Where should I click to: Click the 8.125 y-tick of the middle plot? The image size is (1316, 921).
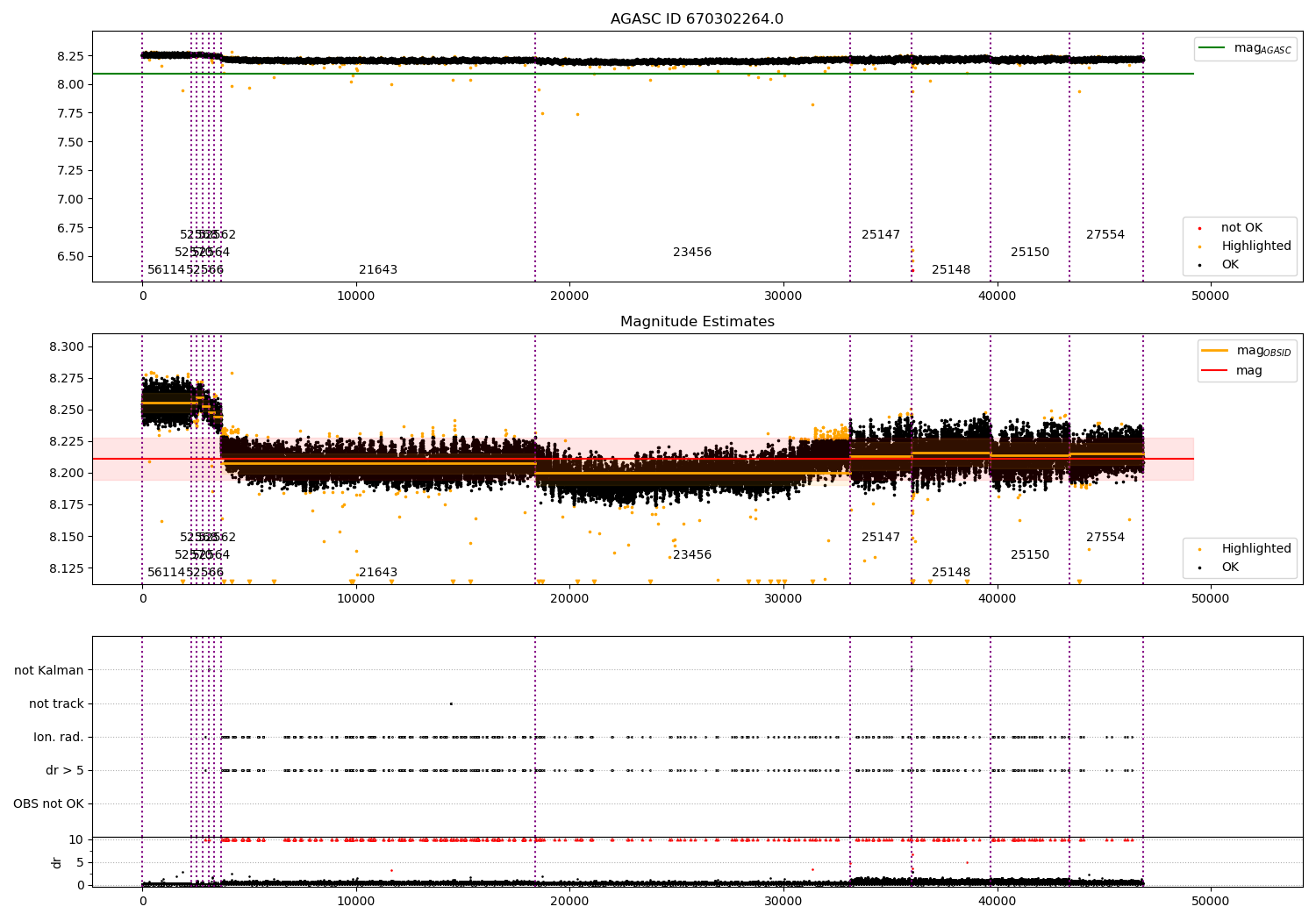click(x=67, y=568)
